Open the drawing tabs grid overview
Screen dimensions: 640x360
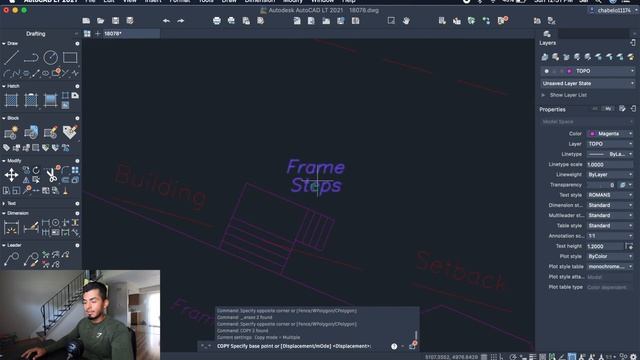(x=87, y=34)
